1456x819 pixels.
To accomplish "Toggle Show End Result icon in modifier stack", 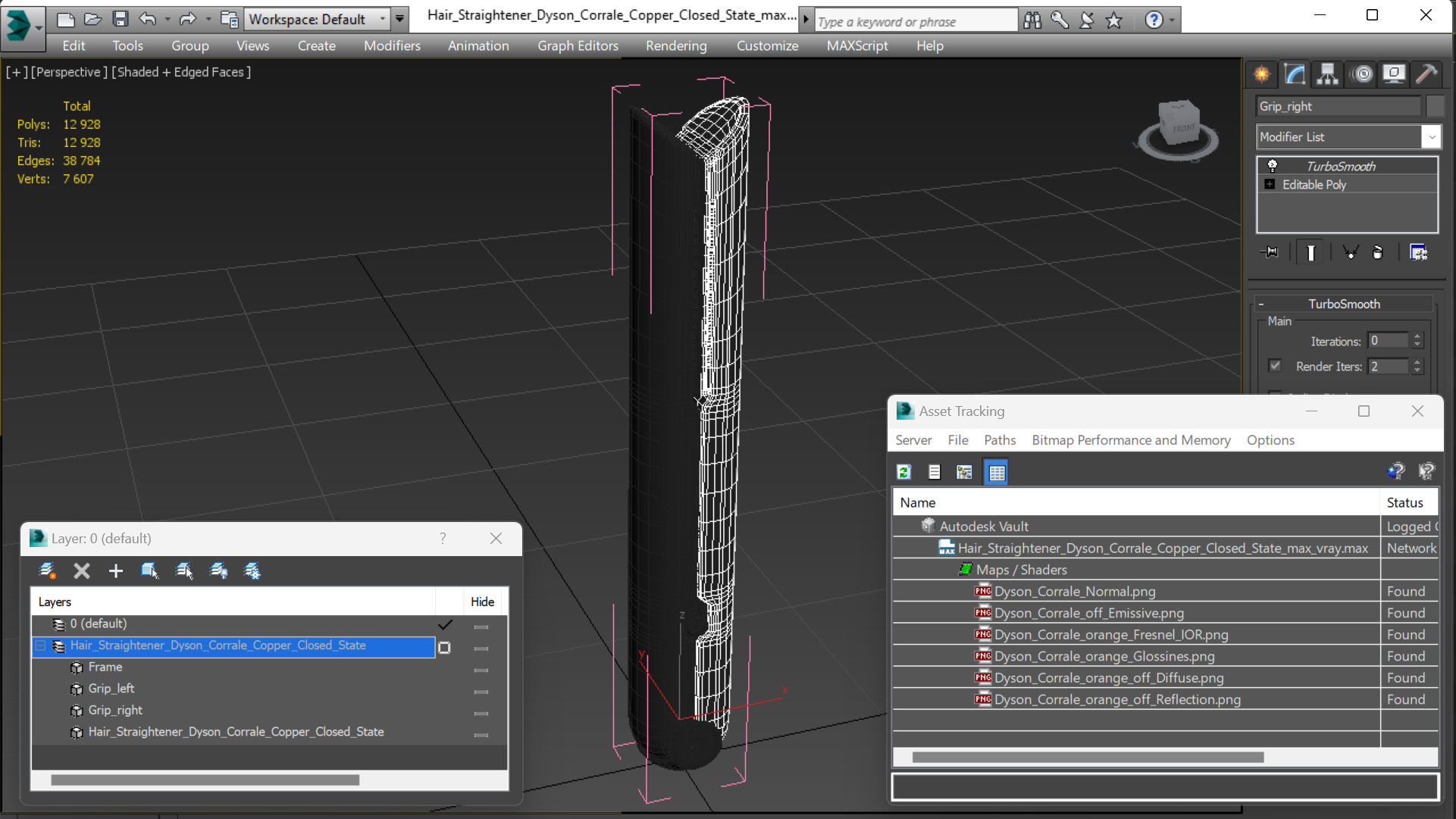I will [x=1310, y=252].
